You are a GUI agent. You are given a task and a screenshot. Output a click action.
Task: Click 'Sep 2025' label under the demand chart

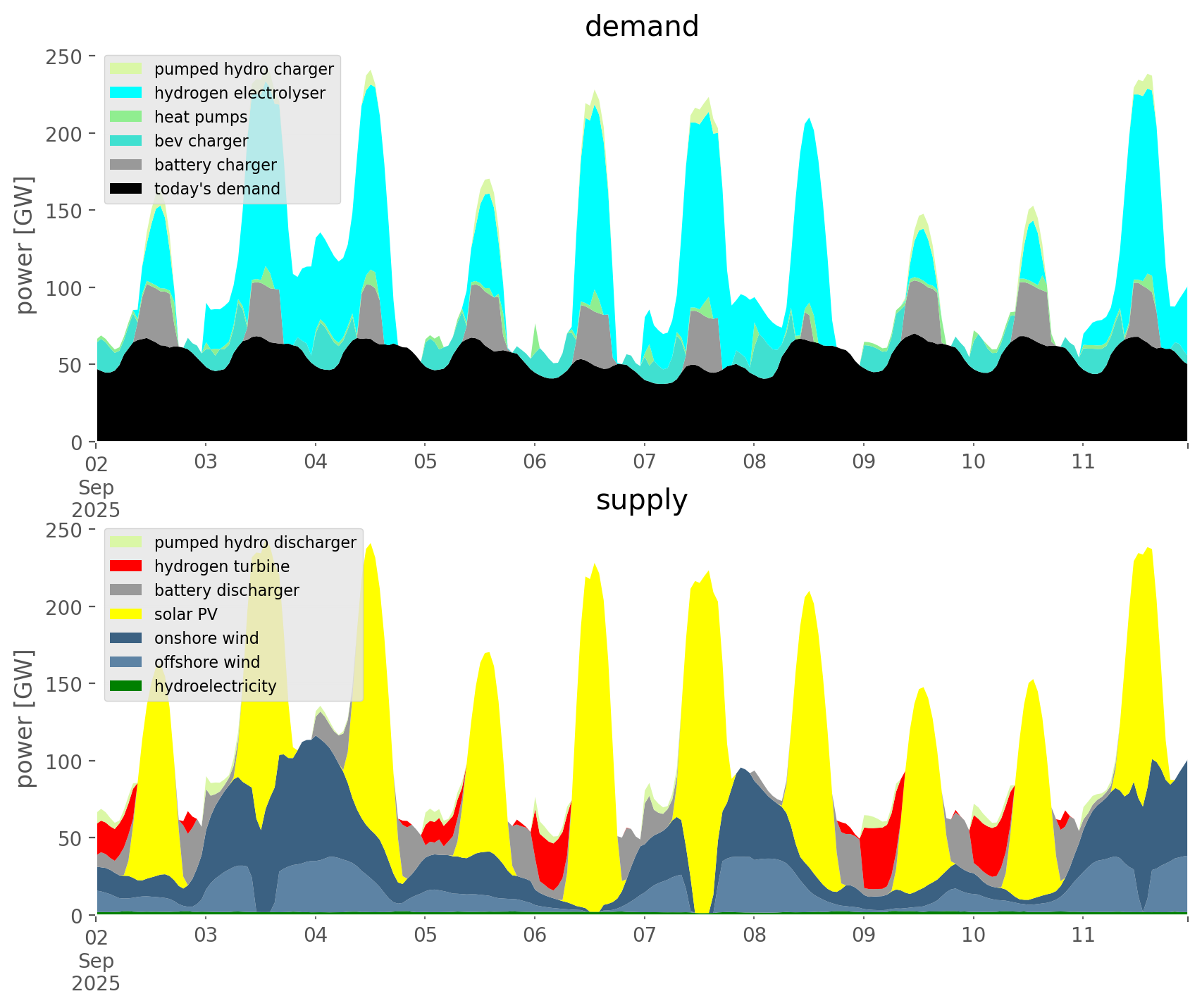(x=96, y=498)
